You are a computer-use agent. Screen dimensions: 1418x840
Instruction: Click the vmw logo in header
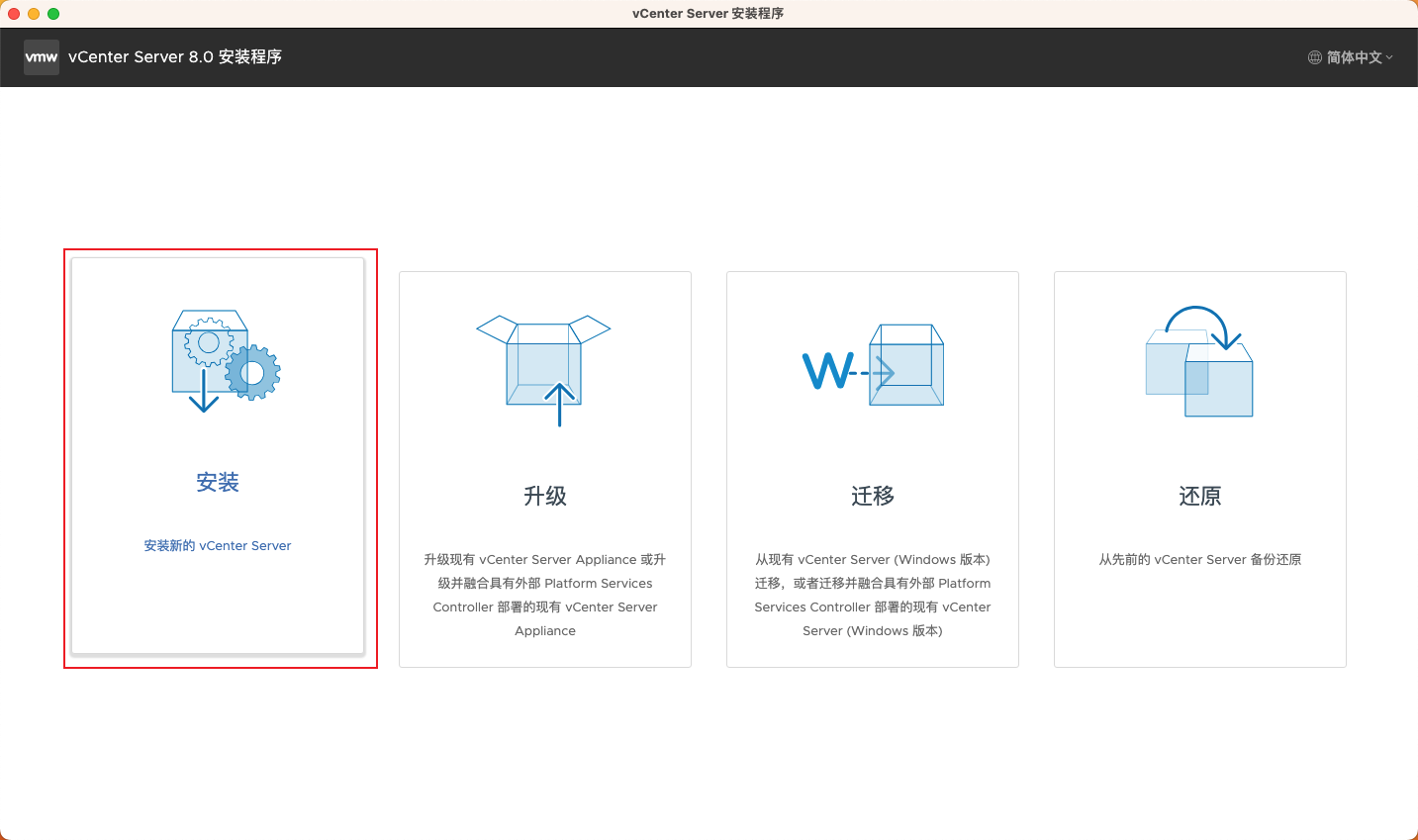pos(42,57)
